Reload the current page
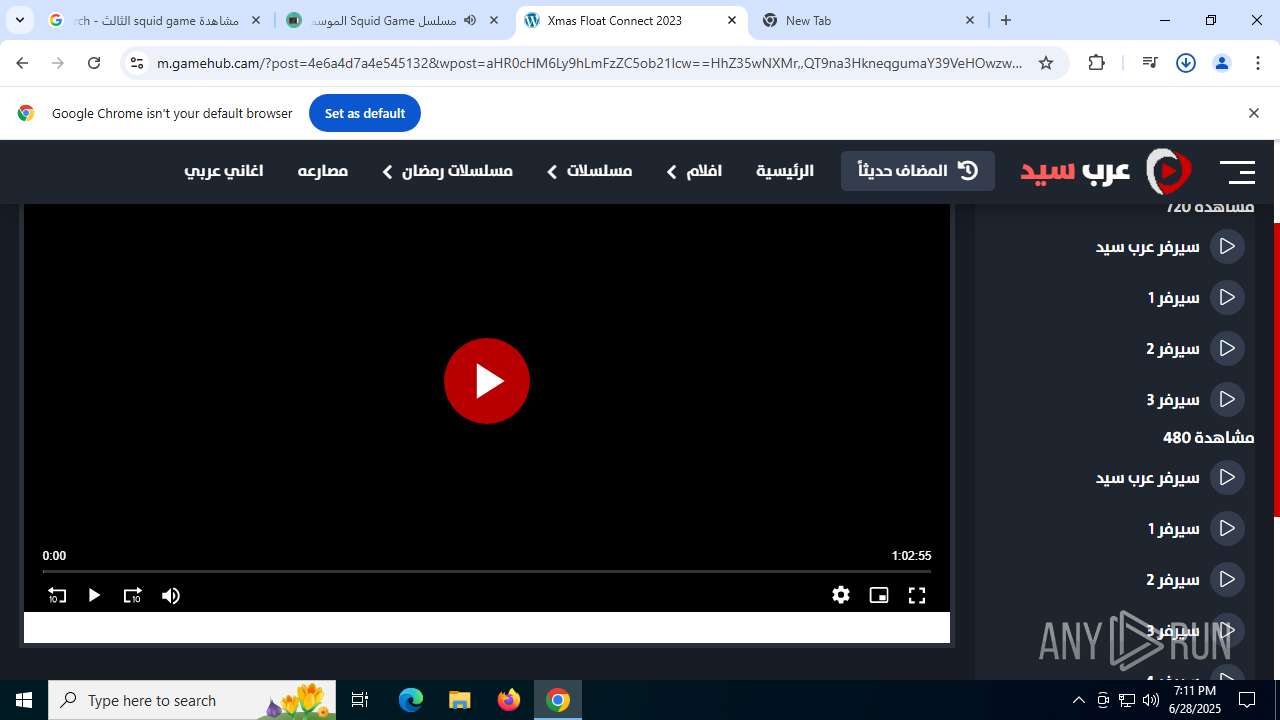This screenshot has height=720, width=1280. click(x=94, y=63)
